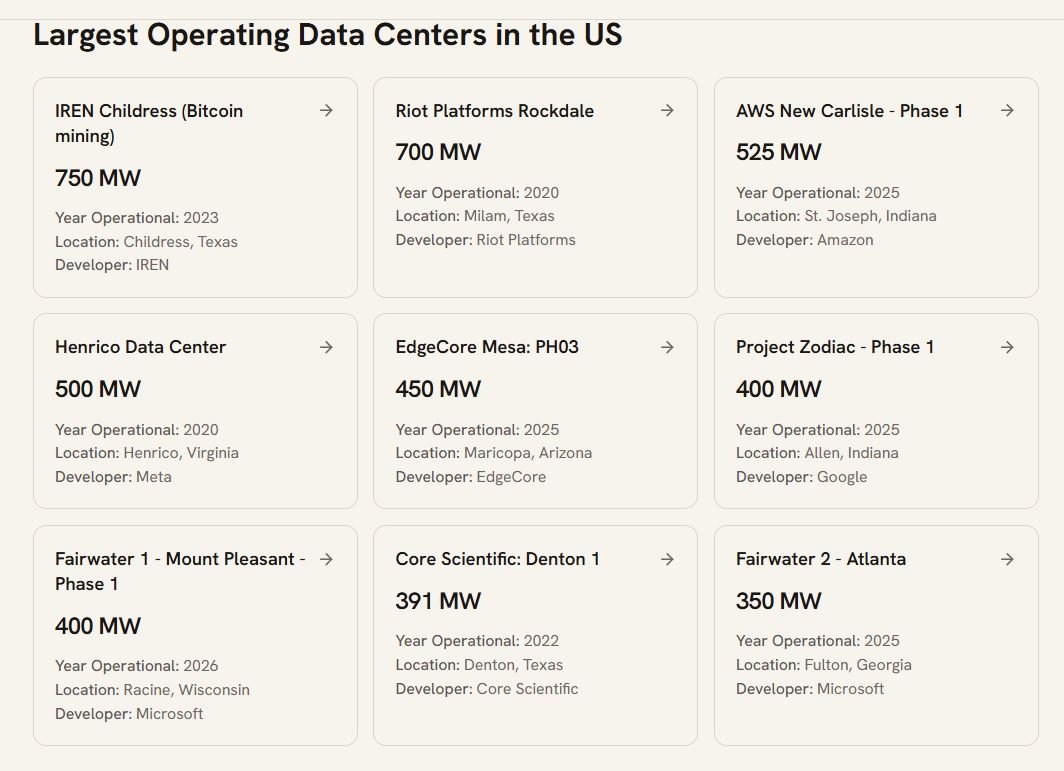Select arrow beside Core Scientific: Denton 1
1064x771 pixels.
point(667,559)
